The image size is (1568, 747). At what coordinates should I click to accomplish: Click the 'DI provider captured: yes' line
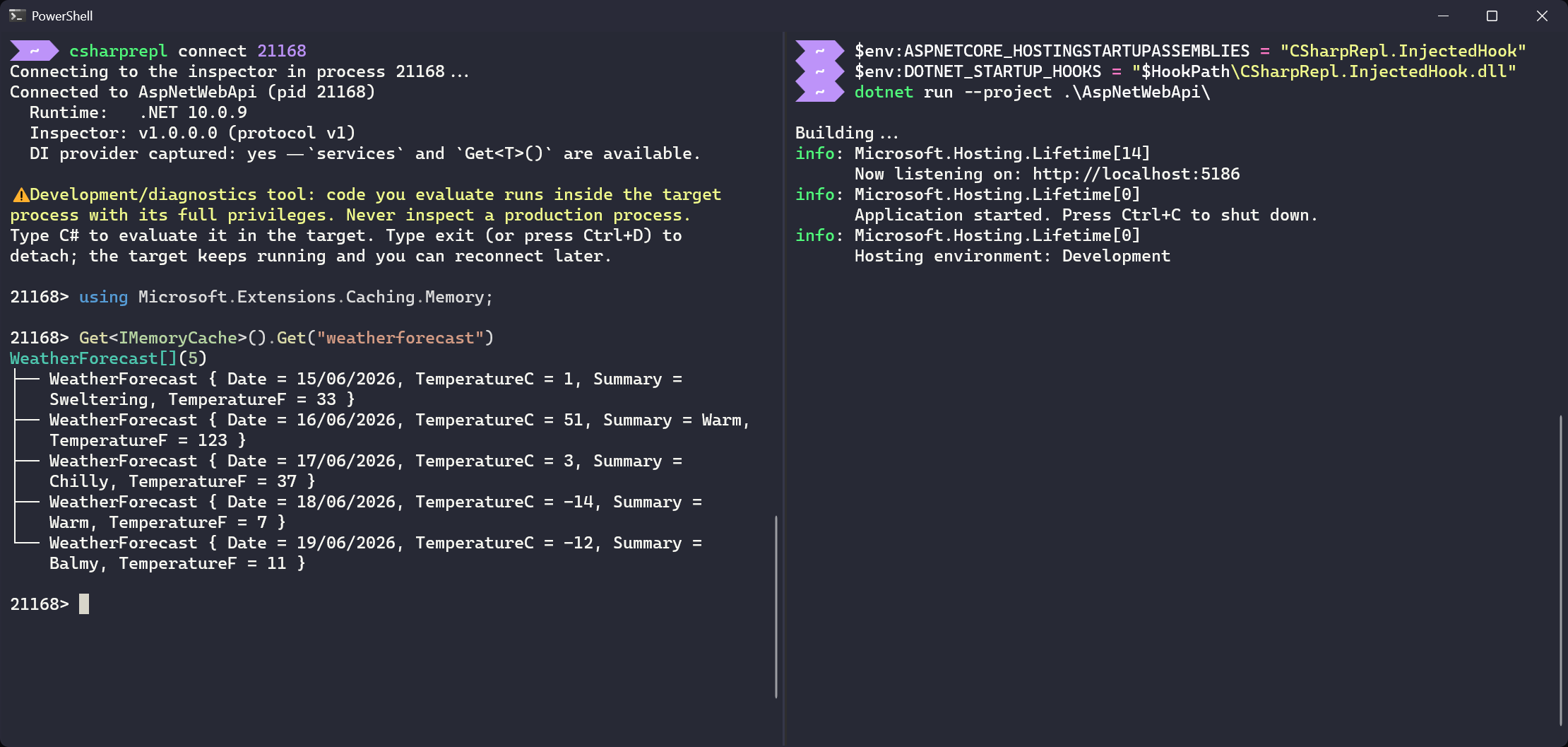(365, 153)
